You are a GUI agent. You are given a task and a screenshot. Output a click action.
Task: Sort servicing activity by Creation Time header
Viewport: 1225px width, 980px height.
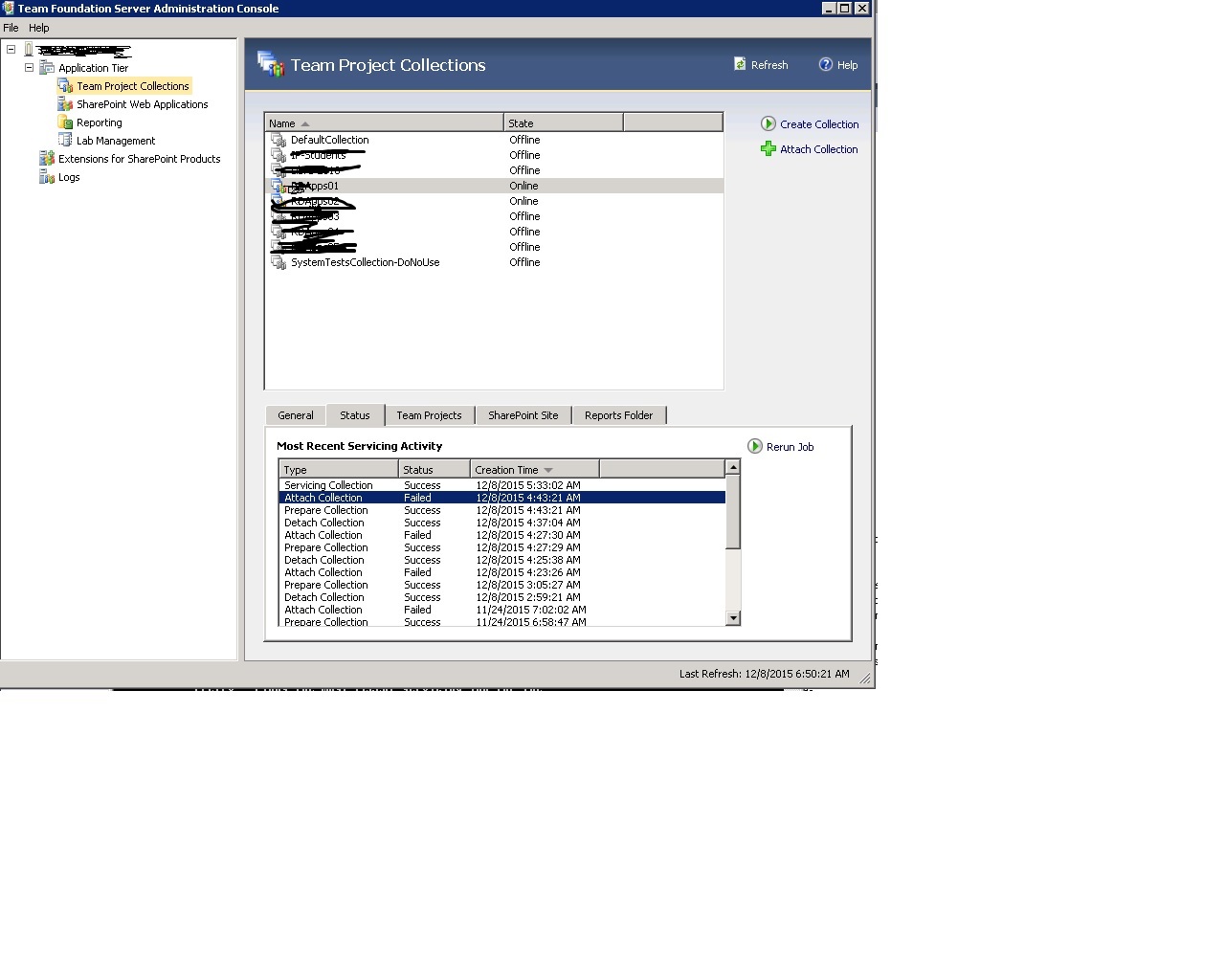(x=535, y=469)
